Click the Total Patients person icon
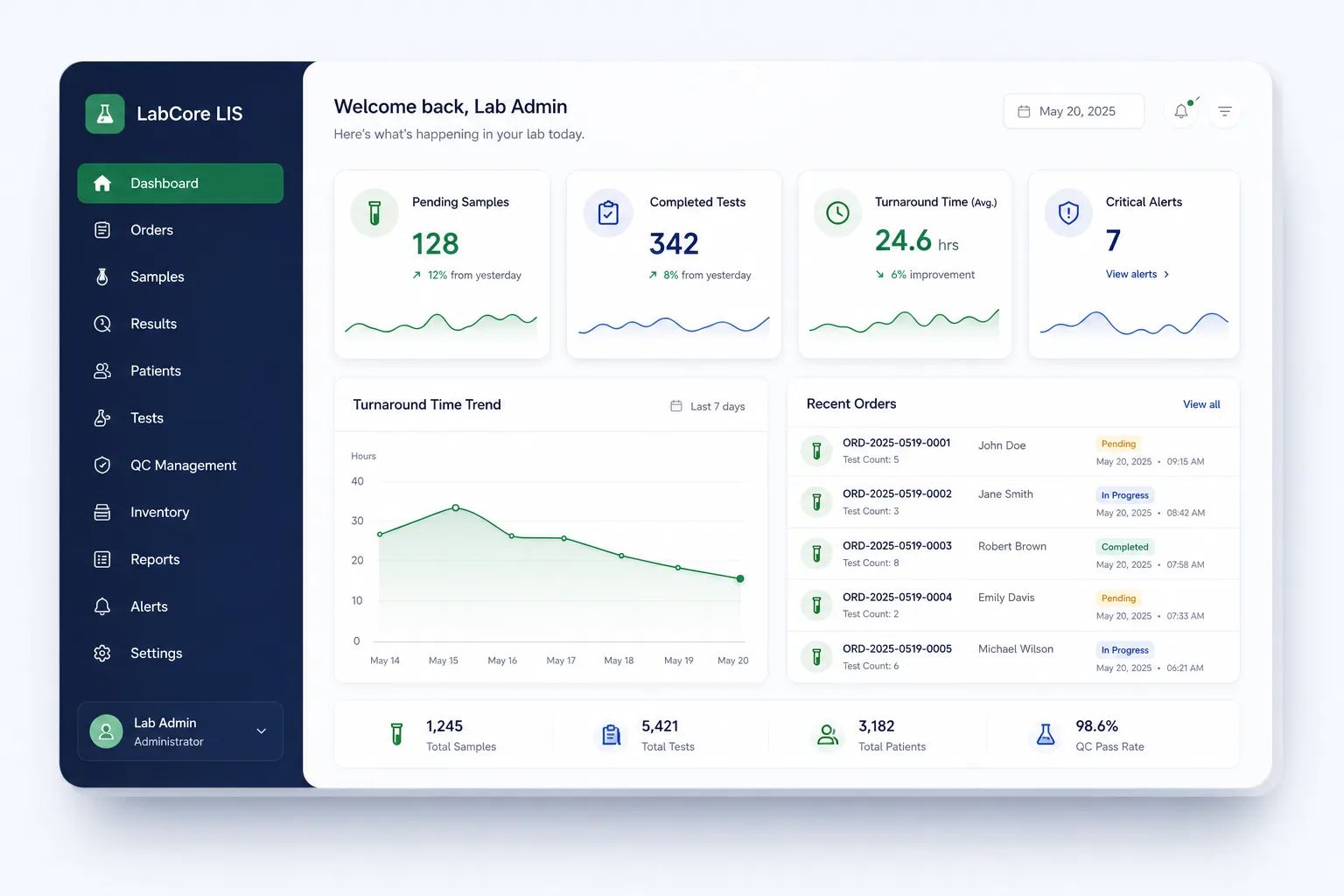 pos(827,735)
